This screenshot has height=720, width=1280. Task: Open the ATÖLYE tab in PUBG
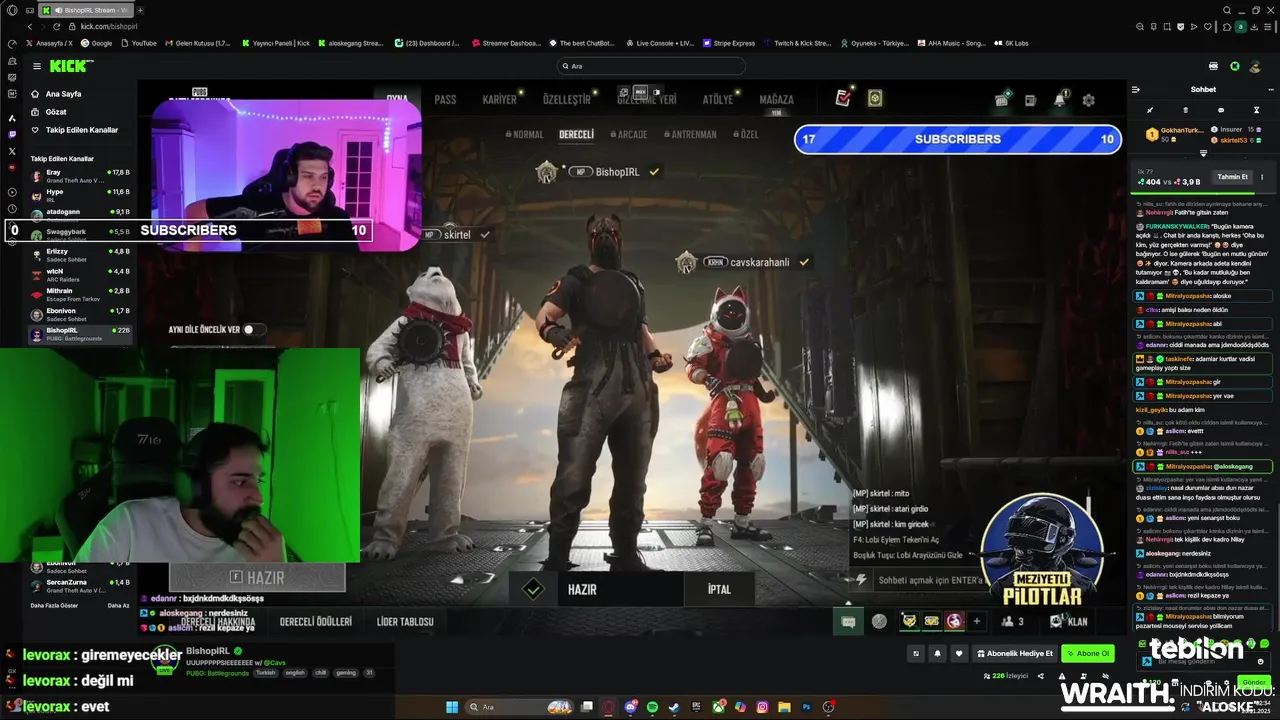(717, 99)
